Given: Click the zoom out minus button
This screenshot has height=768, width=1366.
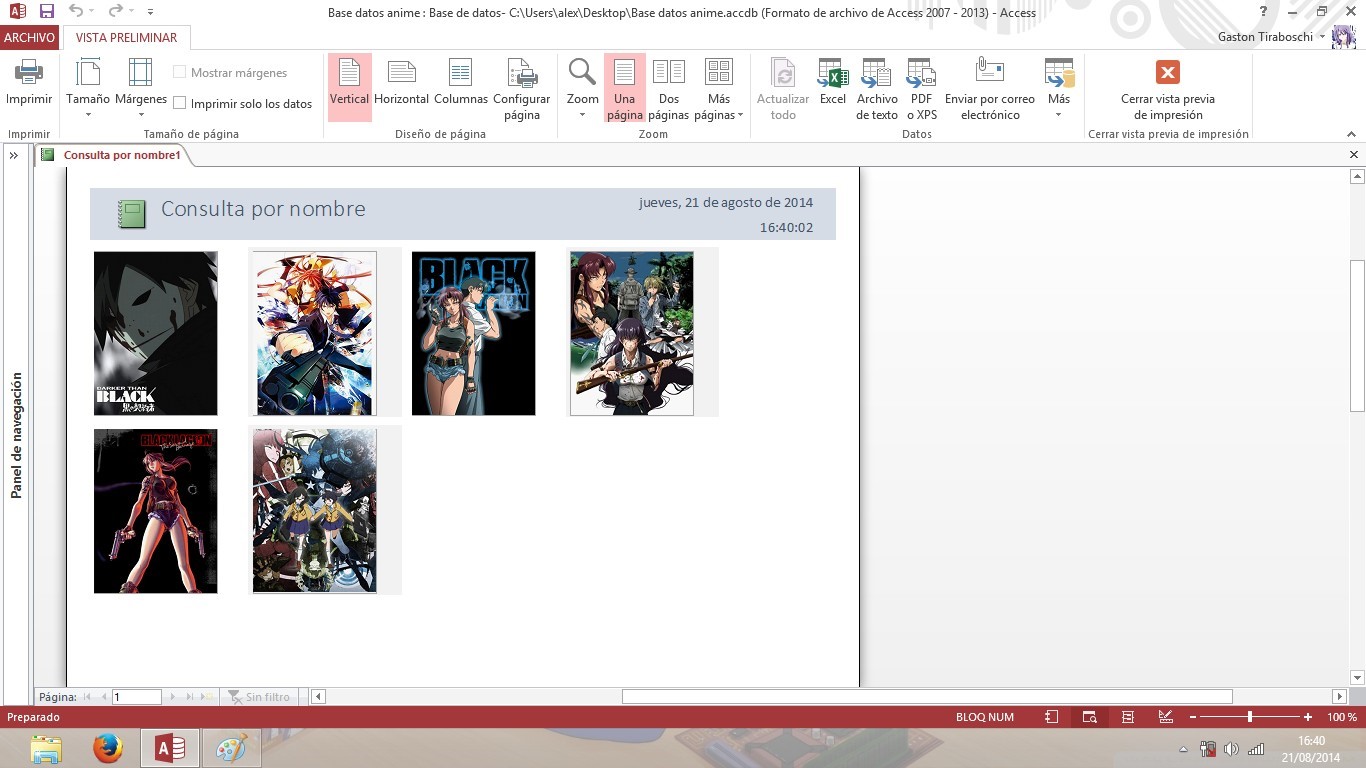Looking at the screenshot, I should [x=1192, y=717].
